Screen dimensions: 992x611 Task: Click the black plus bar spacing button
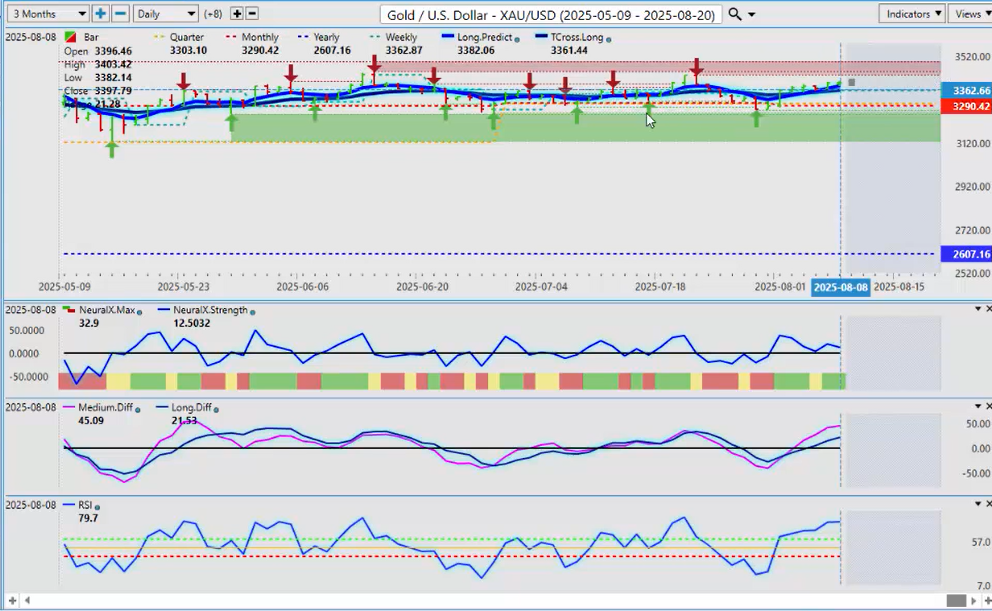(x=237, y=14)
